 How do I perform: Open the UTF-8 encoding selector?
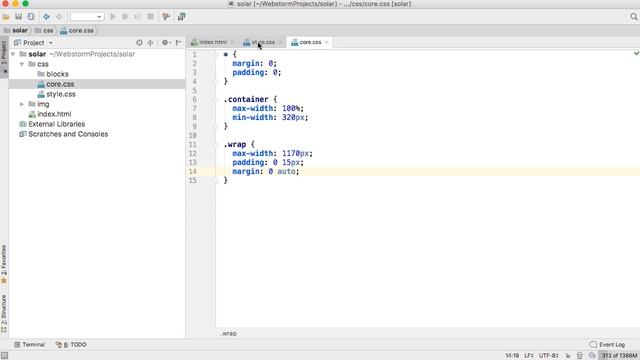[x=548, y=356]
